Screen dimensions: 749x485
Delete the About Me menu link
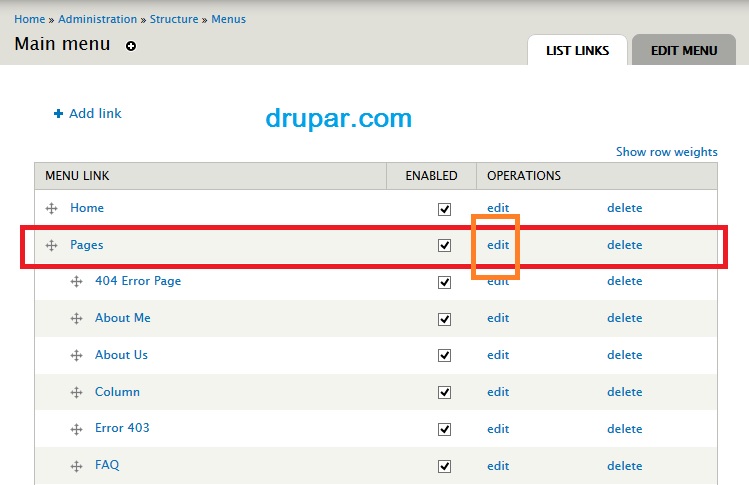624,318
